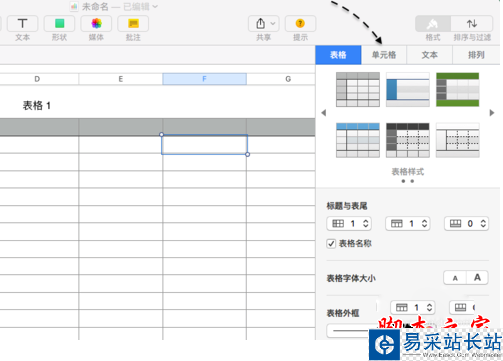Image resolution: width=503 pixels, height=361 pixels.
Task: Select the light blue header table style
Action: tap(358, 140)
